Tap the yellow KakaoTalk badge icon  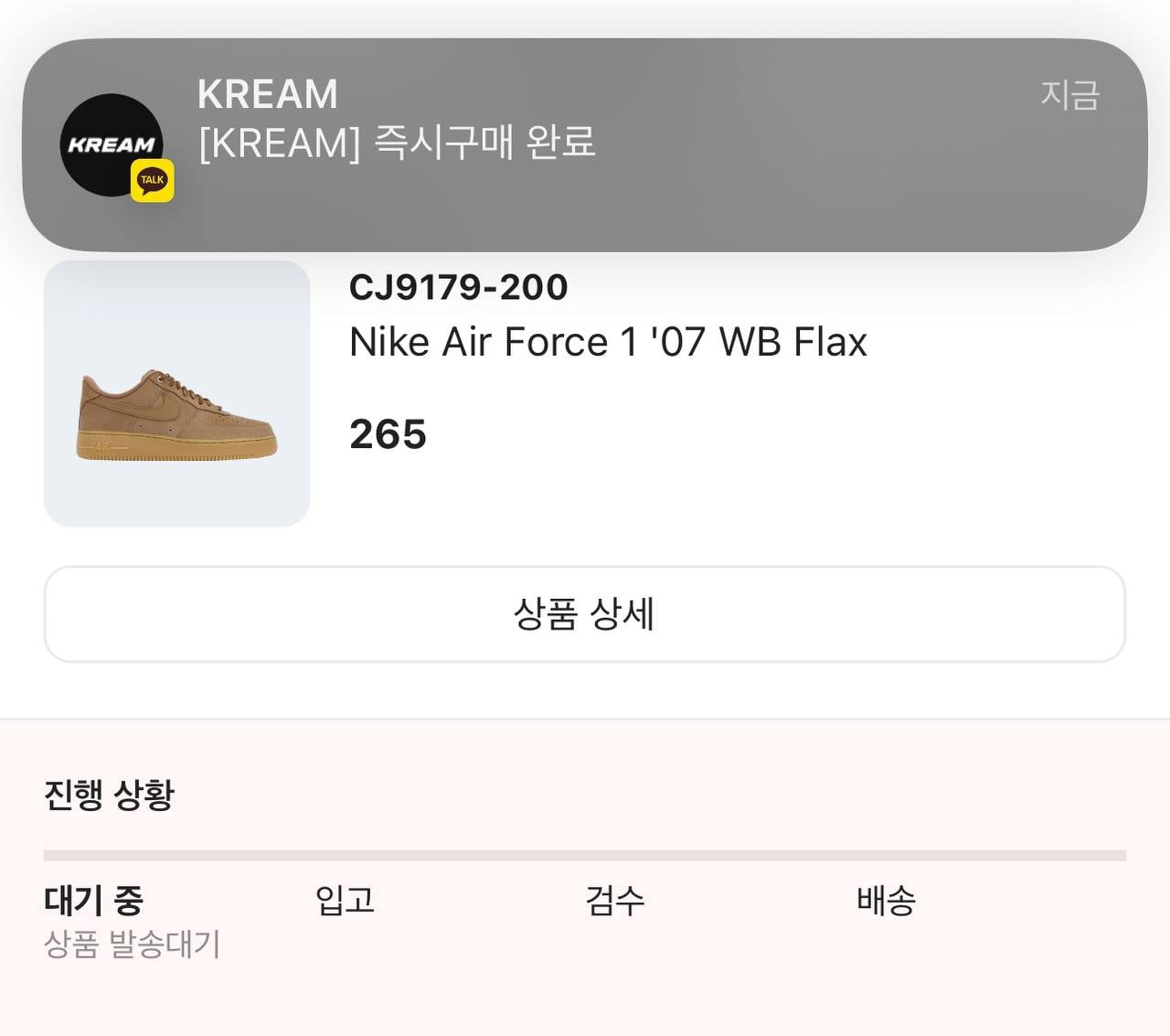[x=152, y=180]
